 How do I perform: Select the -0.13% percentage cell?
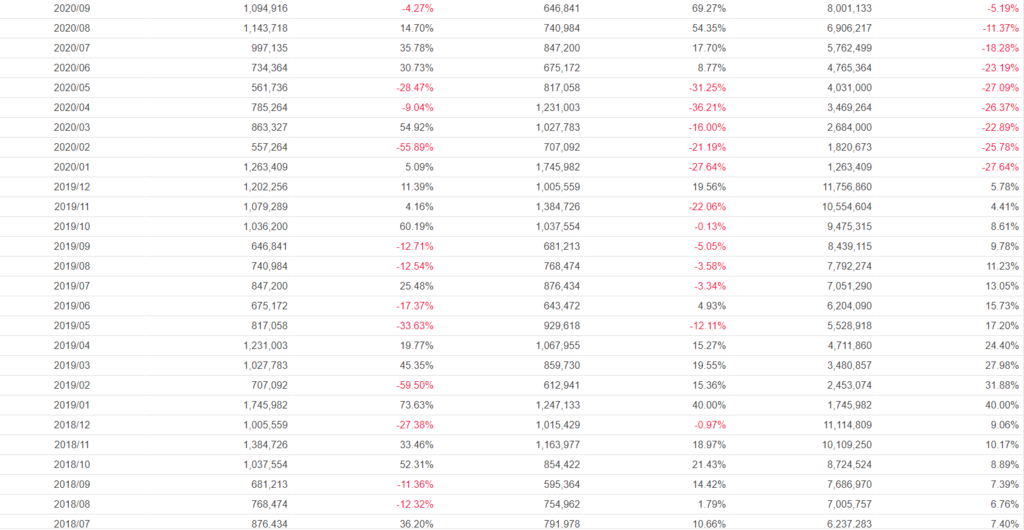coord(707,226)
